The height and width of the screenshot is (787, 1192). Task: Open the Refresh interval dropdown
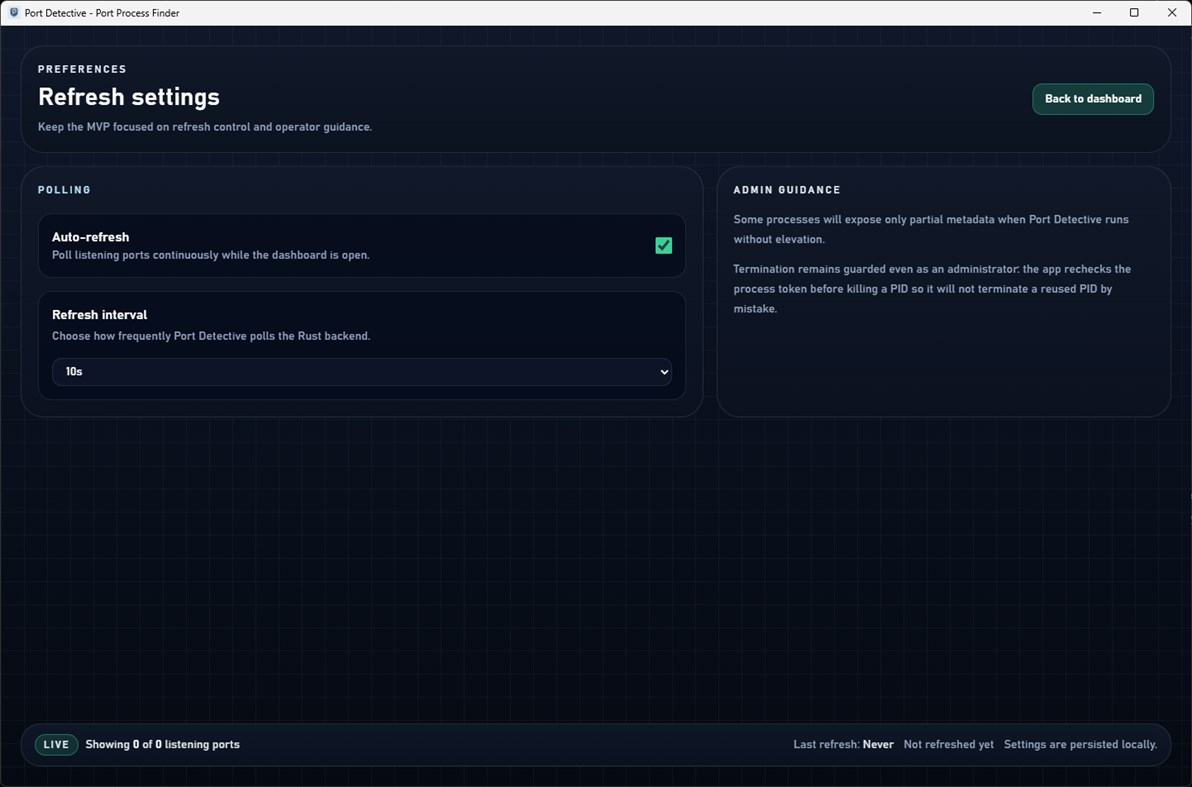[362, 371]
